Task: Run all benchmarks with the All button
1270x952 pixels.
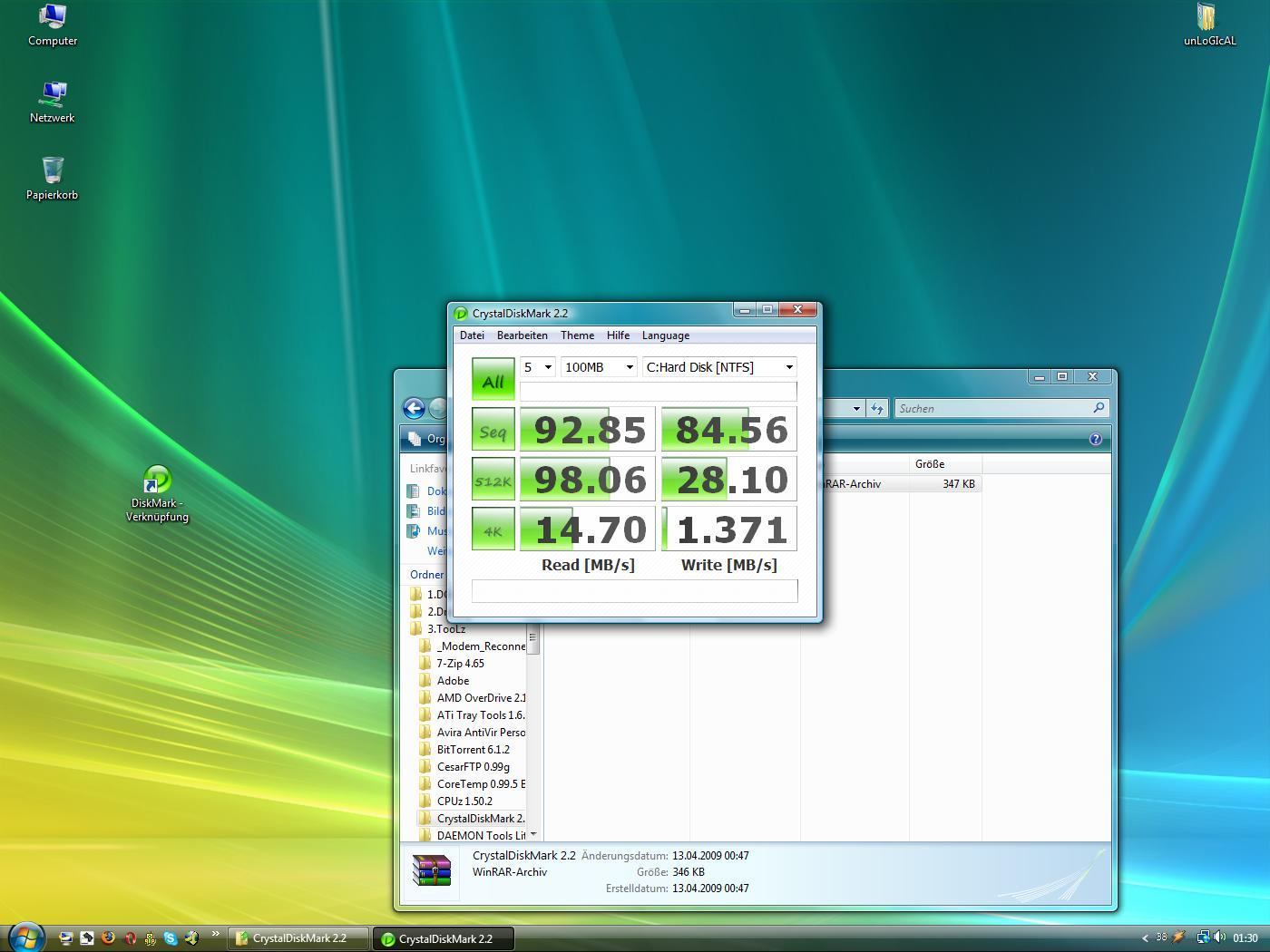Action: [x=493, y=379]
